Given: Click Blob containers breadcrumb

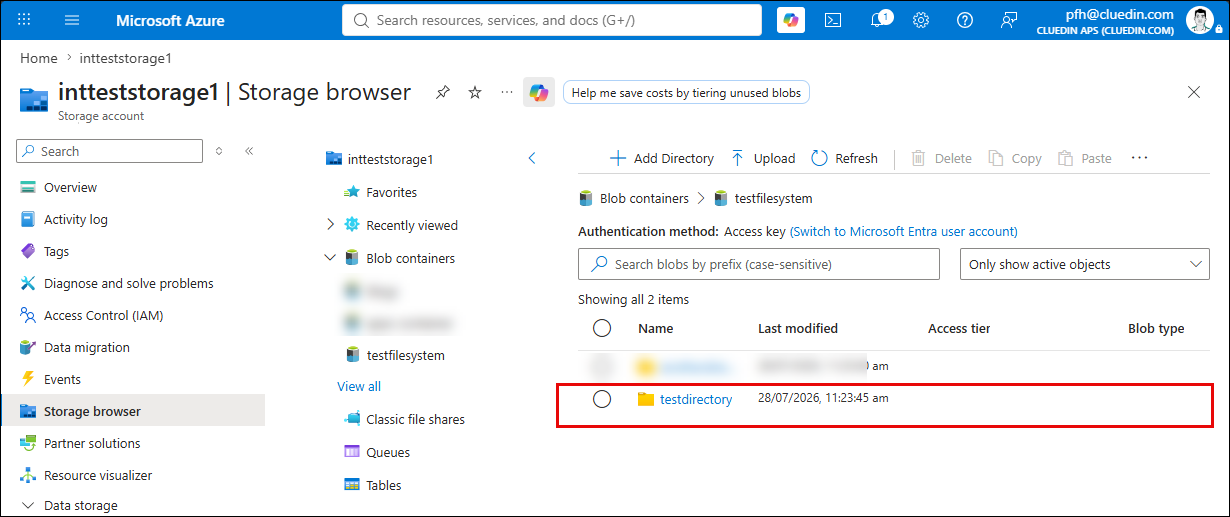Looking at the screenshot, I should point(644,198).
